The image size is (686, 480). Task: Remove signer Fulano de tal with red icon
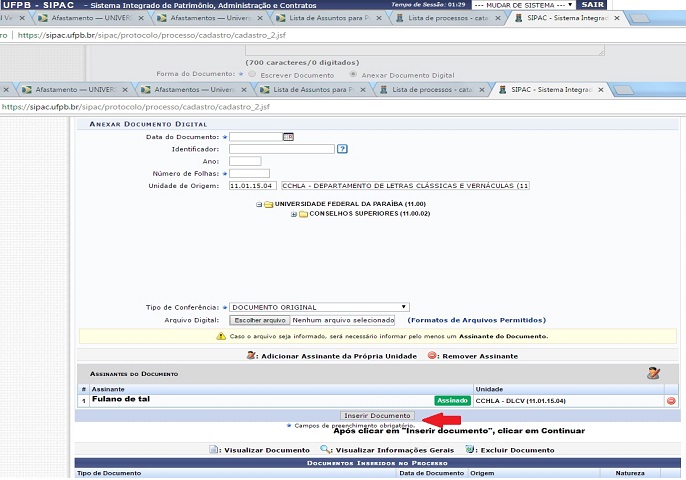coord(671,400)
